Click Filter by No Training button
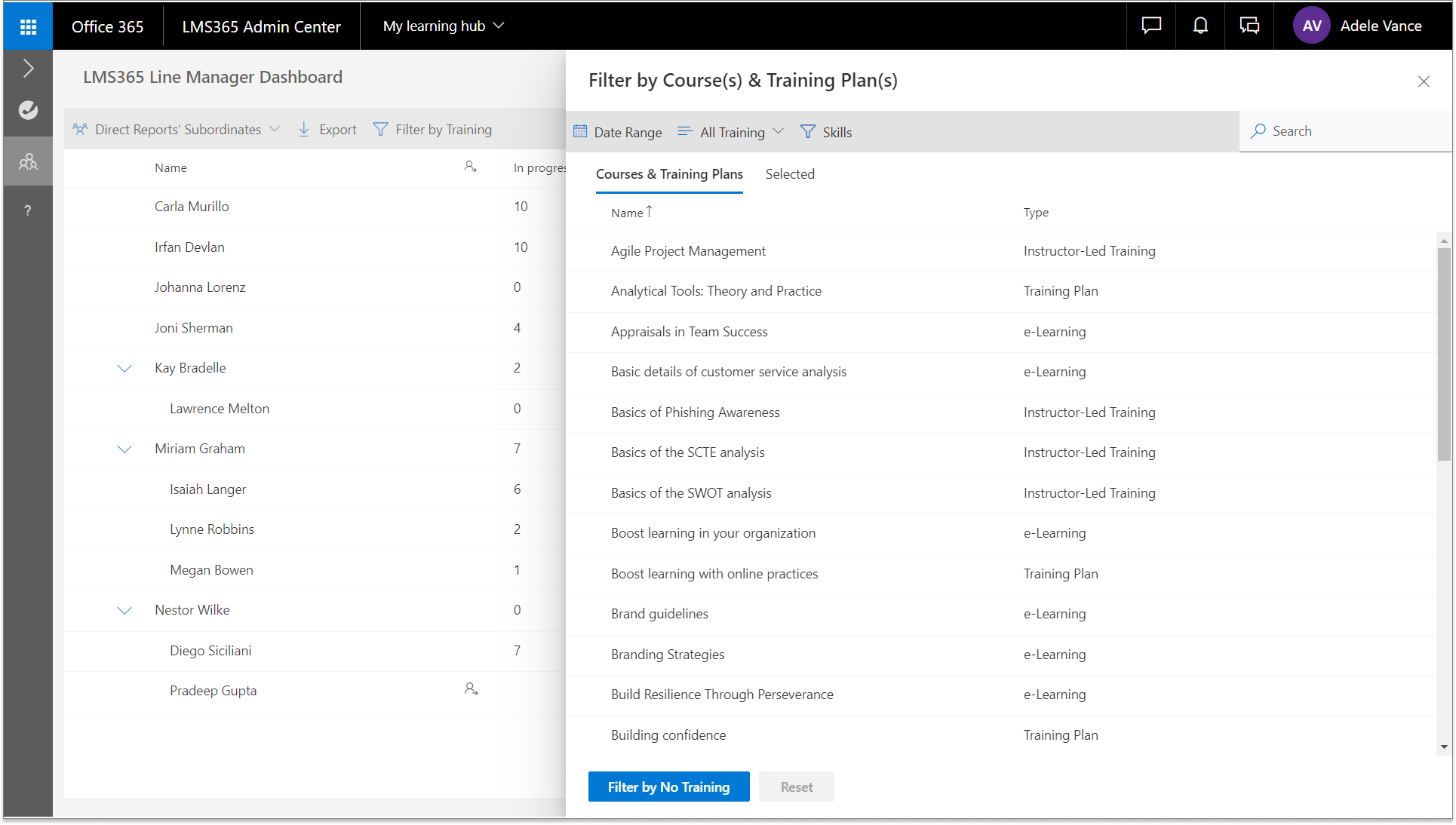The width and height of the screenshot is (1456, 825). pos(668,787)
